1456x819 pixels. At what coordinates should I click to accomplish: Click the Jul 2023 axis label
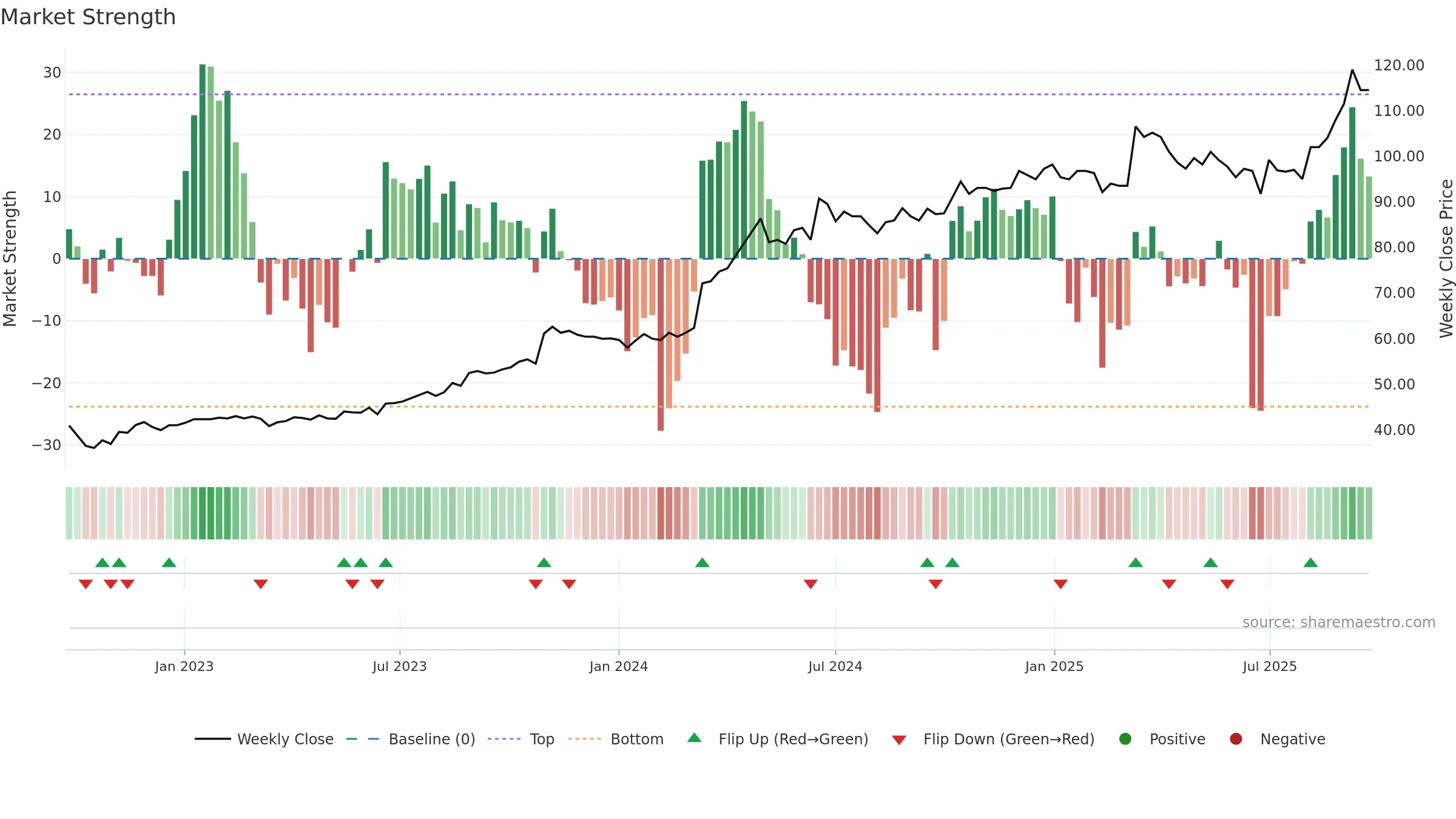[x=399, y=666]
